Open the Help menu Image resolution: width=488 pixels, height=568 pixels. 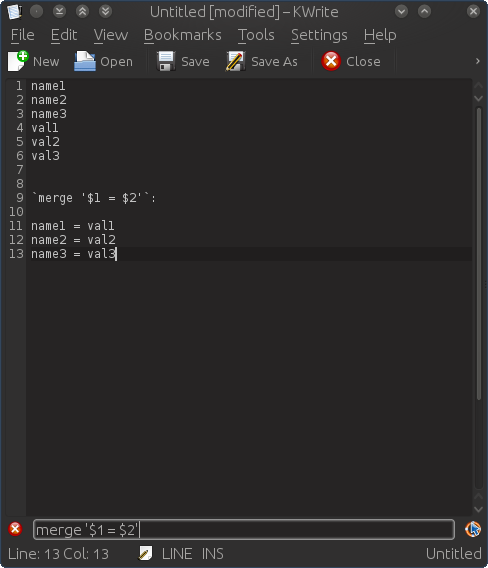(x=380, y=35)
